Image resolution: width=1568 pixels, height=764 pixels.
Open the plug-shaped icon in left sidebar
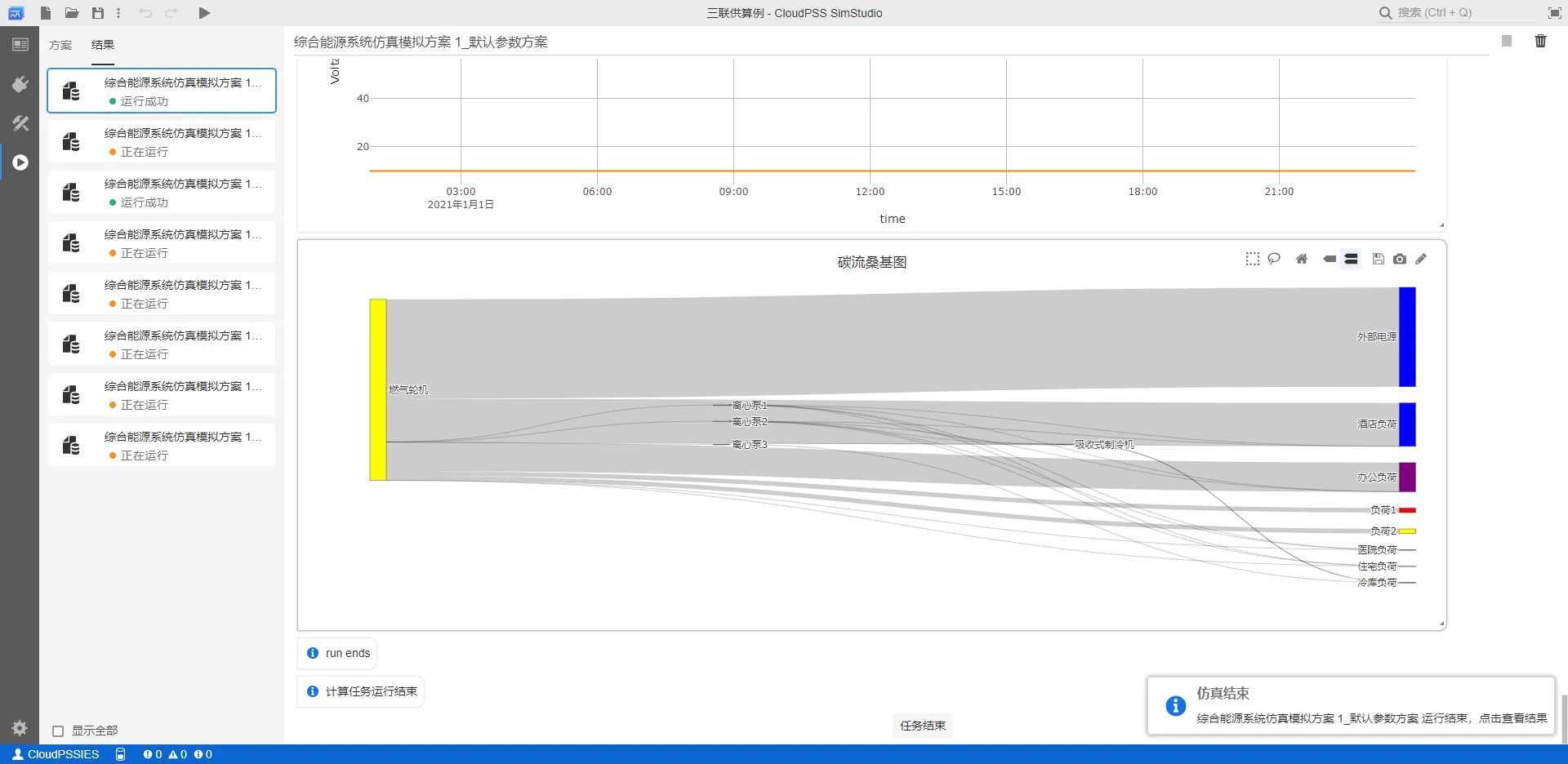point(20,84)
